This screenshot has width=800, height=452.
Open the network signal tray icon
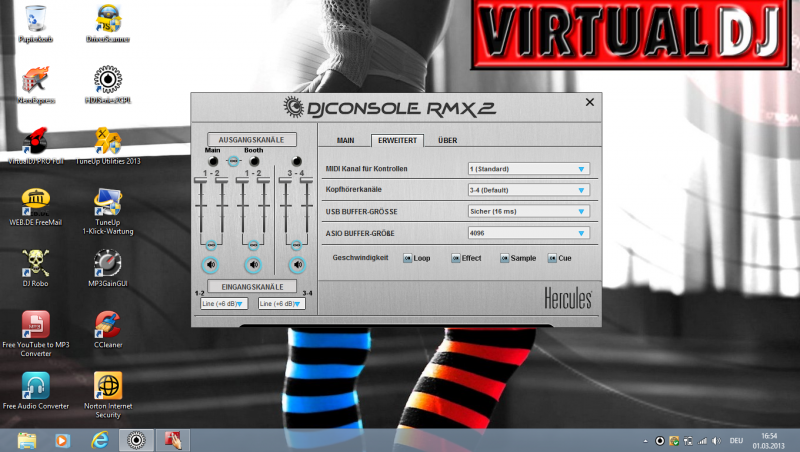coord(703,441)
